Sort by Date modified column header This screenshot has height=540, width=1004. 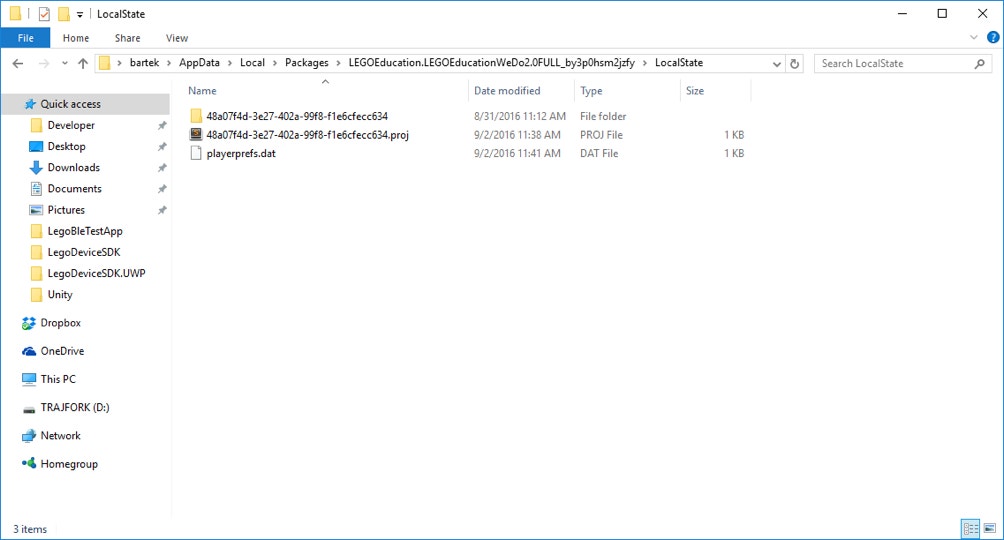(x=507, y=91)
